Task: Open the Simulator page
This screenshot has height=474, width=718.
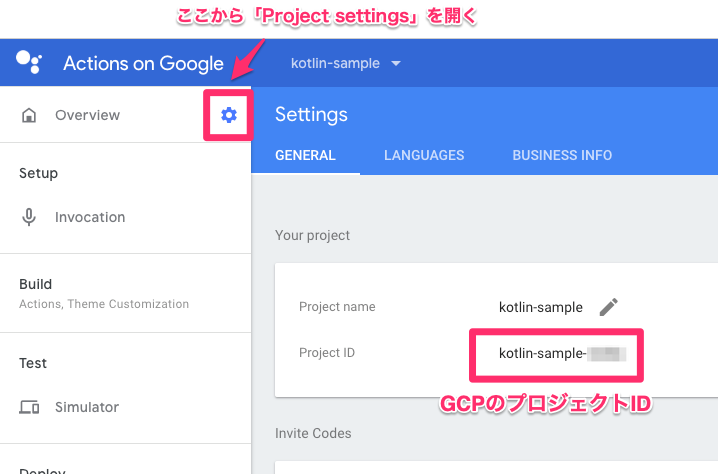Action: tap(87, 407)
